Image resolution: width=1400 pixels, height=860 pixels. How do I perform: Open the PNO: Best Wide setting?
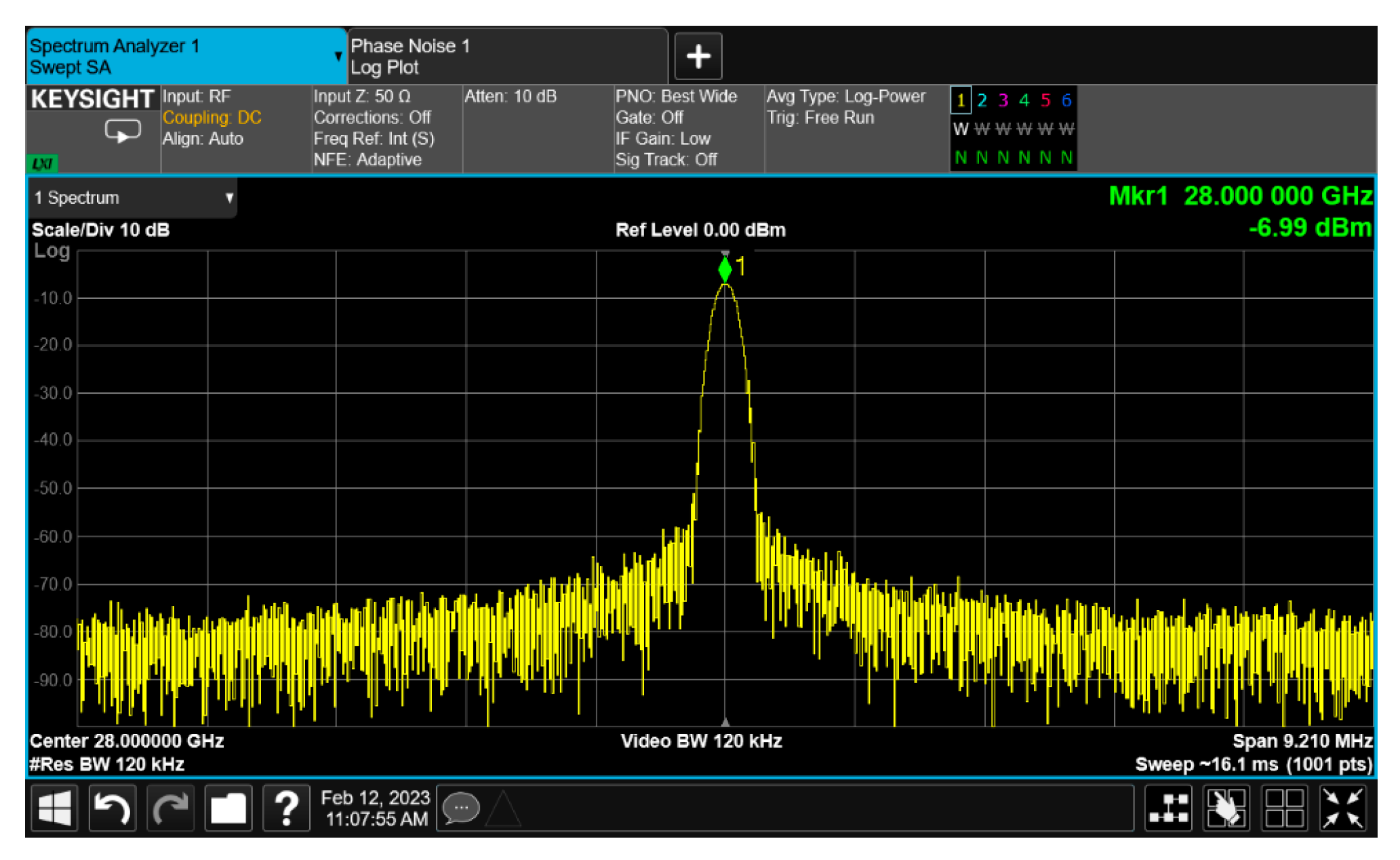click(x=676, y=96)
